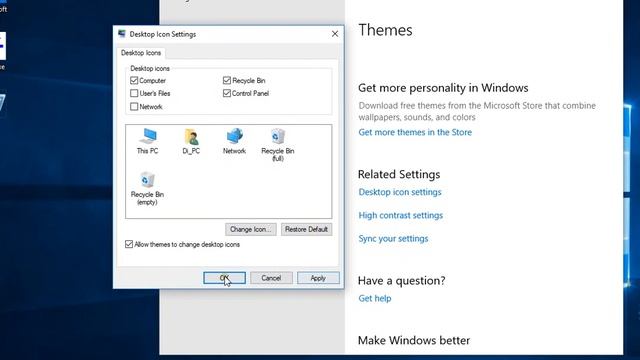Uncheck the Control Panel checkbox
This screenshot has width=640, height=360.
(x=227, y=93)
